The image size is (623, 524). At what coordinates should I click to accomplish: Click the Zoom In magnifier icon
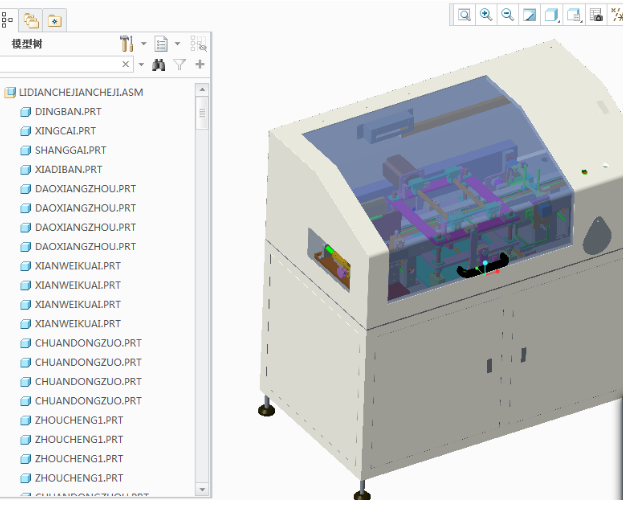[x=486, y=15]
